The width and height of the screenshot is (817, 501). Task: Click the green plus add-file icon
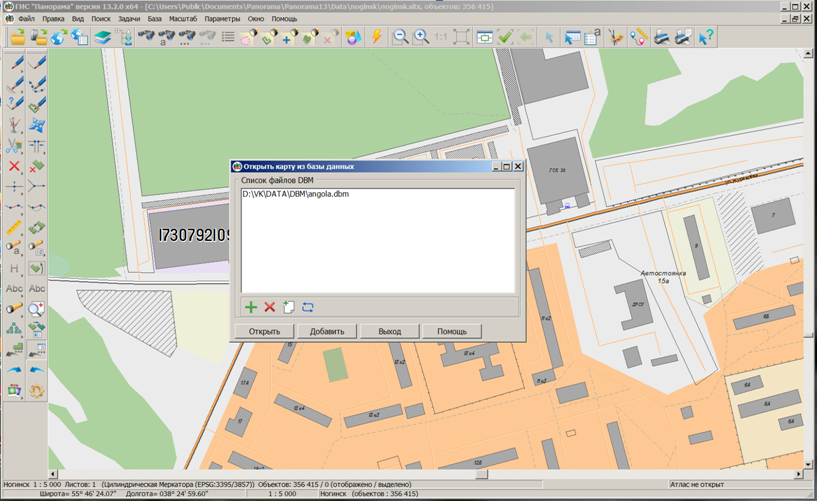pos(251,307)
